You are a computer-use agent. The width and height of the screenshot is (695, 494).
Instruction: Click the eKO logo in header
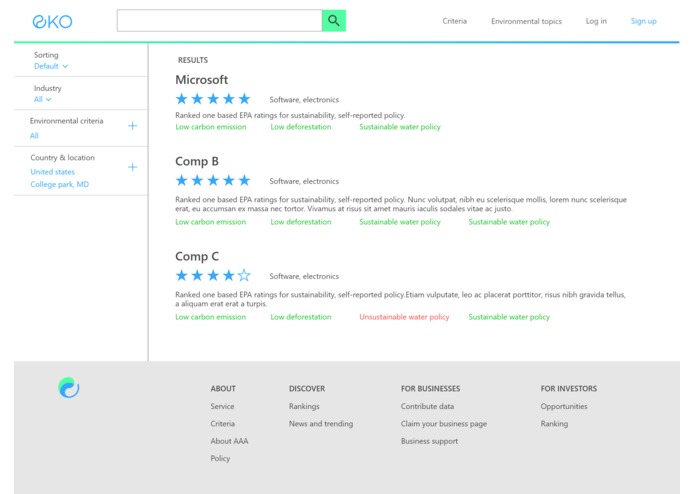pyautogui.click(x=52, y=21)
